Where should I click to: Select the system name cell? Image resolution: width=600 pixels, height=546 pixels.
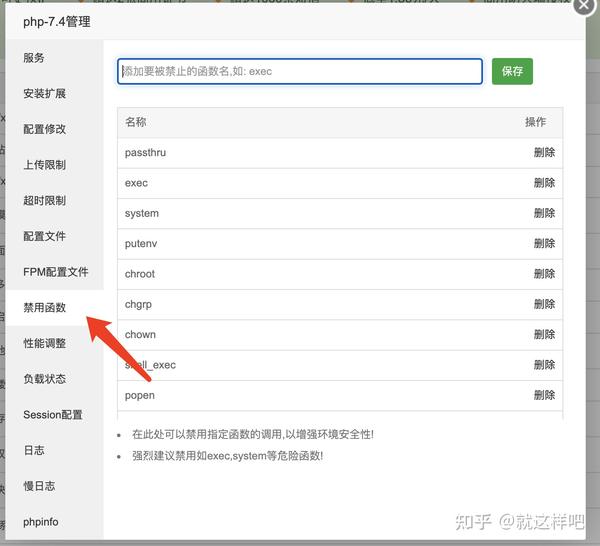coord(142,214)
